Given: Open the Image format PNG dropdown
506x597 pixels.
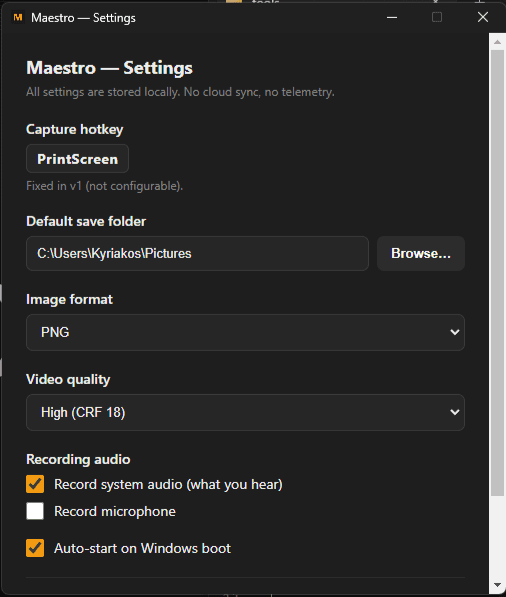Looking at the screenshot, I should (x=245, y=332).
